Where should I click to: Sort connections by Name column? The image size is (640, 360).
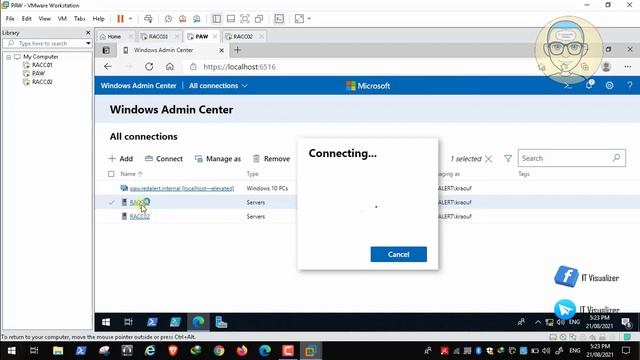coord(131,174)
